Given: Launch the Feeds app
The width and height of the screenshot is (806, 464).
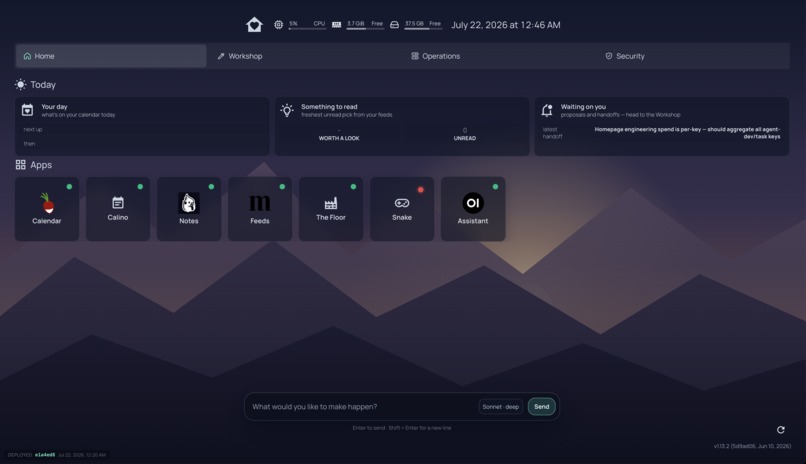Looking at the screenshot, I should pos(260,209).
